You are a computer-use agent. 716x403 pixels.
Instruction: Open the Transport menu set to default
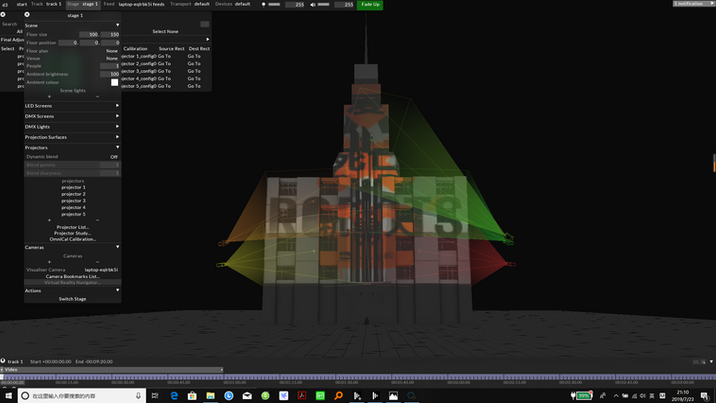190,4
